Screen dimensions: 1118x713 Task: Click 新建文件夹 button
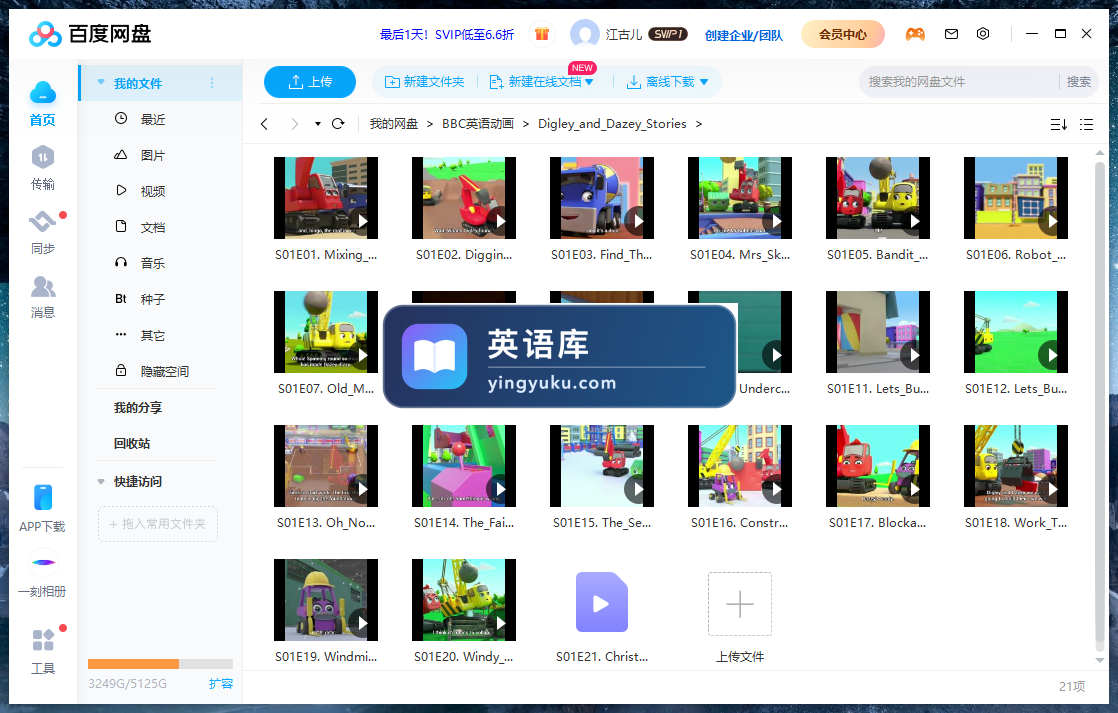tap(424, 82)
